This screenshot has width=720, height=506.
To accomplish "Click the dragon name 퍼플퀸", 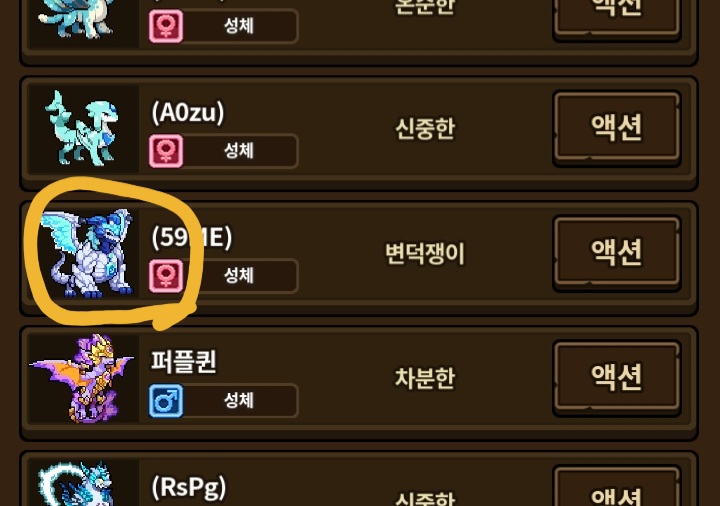I will click(x=184, y=362).
